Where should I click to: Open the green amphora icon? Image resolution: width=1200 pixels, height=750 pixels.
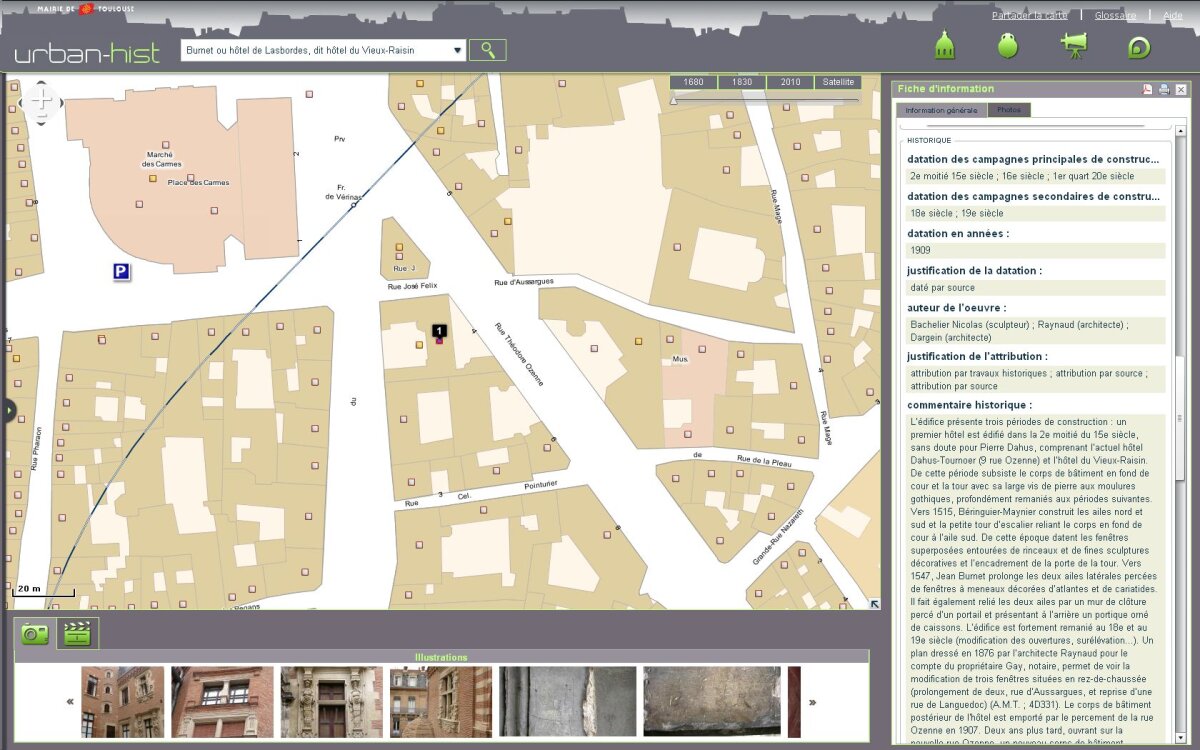1008,46
